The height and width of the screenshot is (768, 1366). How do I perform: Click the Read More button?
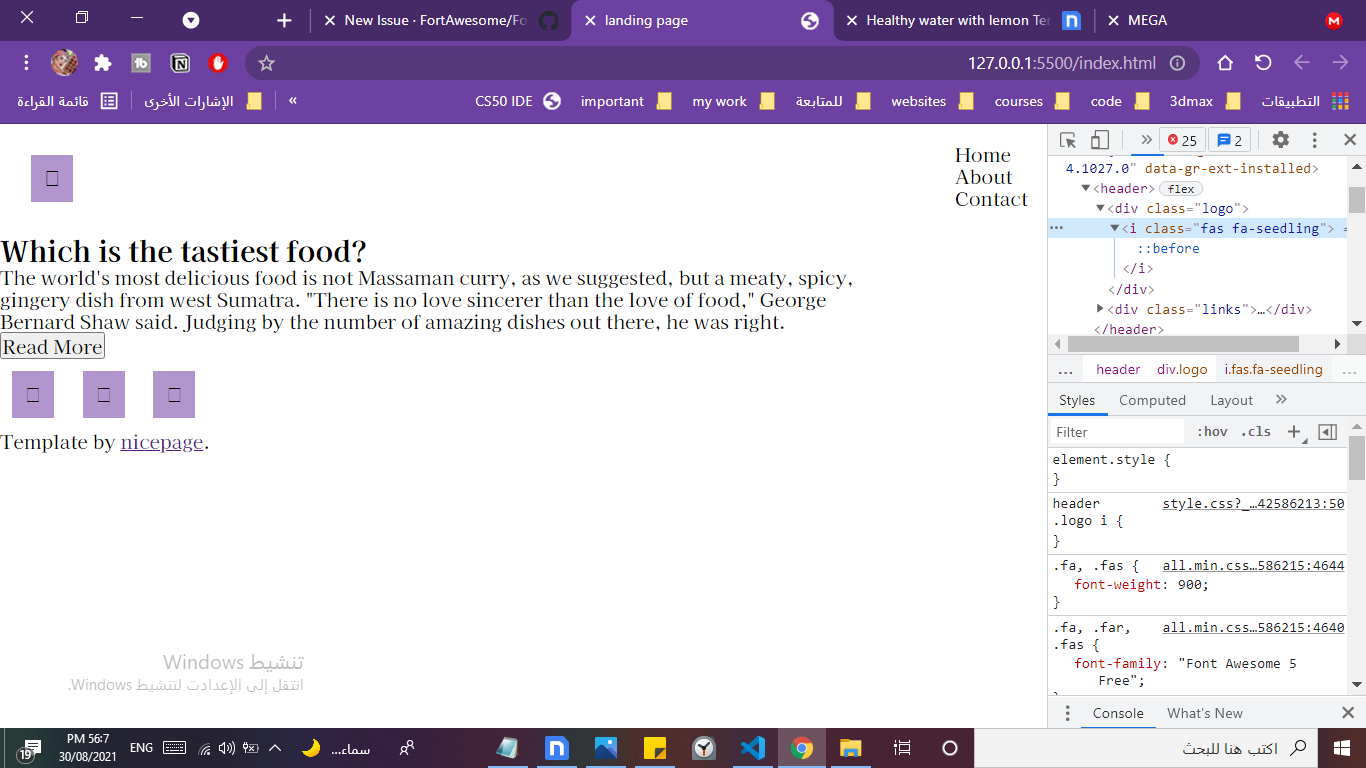click(52, 347)
